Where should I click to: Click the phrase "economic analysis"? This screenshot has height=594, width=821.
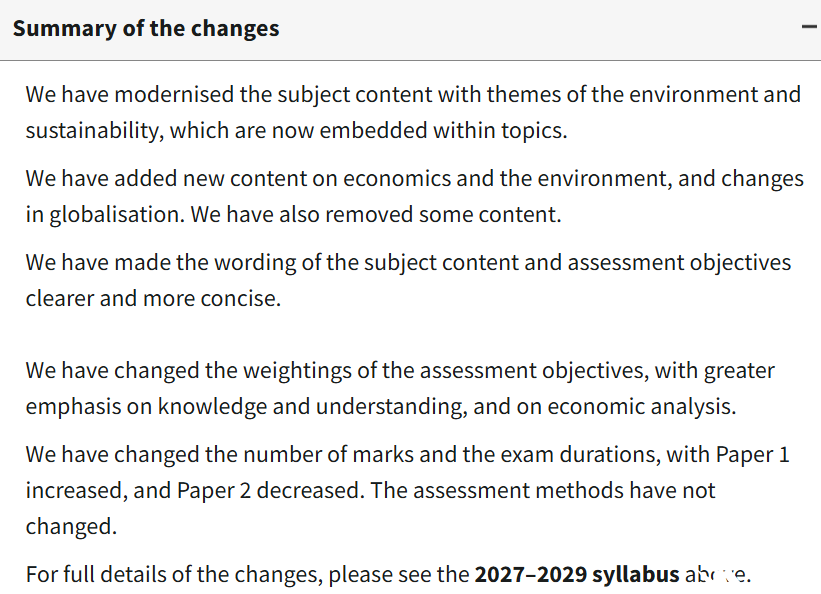tap(642, 406)
